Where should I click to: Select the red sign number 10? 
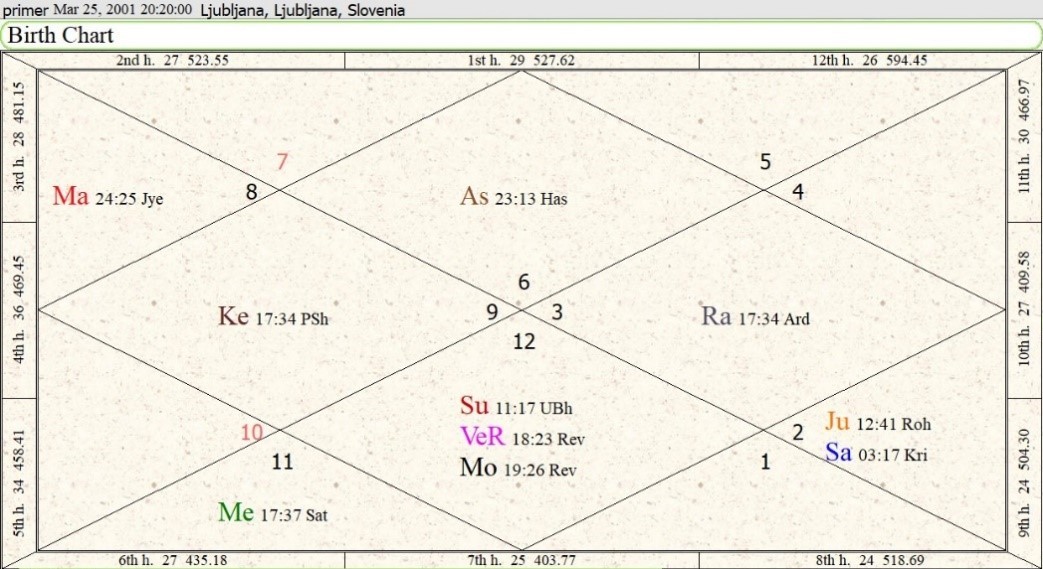tap(251, 433)
